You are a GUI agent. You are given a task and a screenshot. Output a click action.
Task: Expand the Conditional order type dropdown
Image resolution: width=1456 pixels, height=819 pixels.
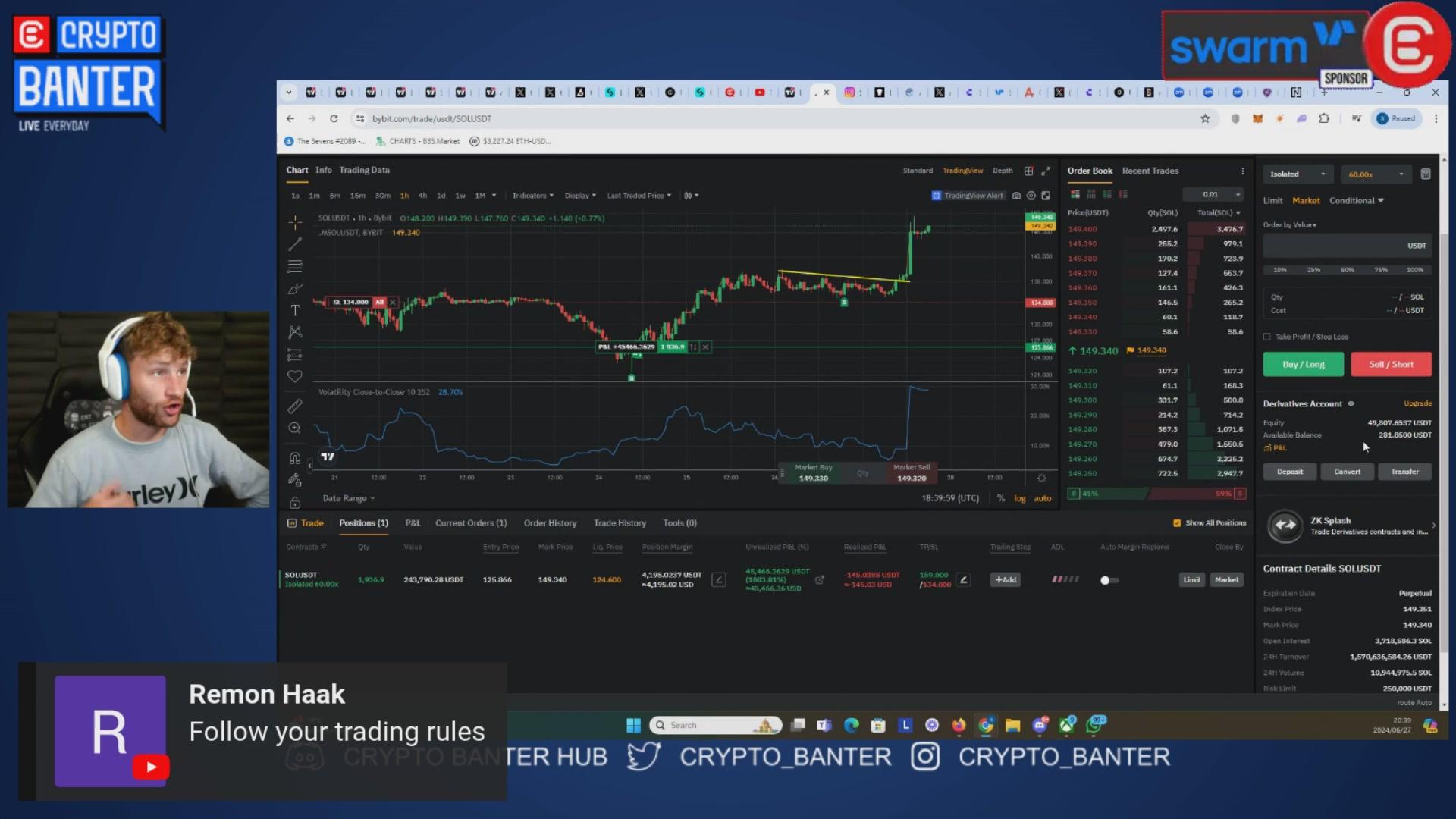pyautogui.click(x=1357, y=201)
